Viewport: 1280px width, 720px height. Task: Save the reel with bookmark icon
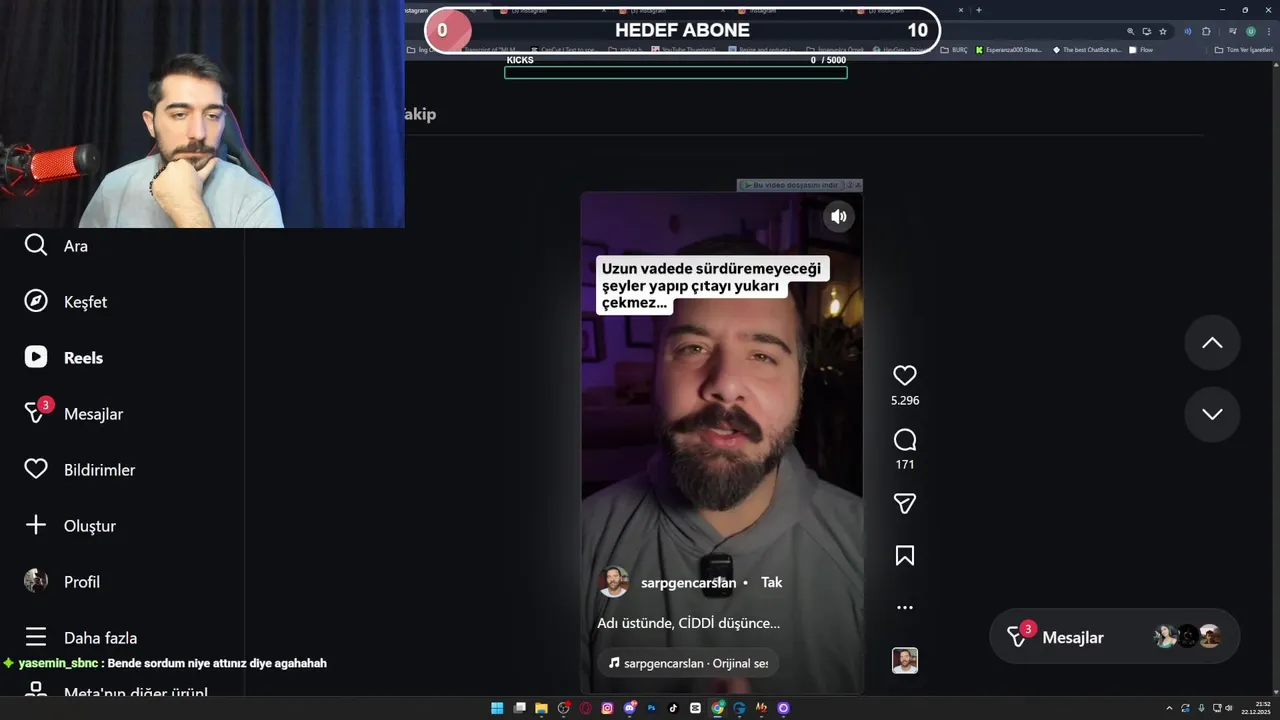pyautogui.click(x=905, y=556)
